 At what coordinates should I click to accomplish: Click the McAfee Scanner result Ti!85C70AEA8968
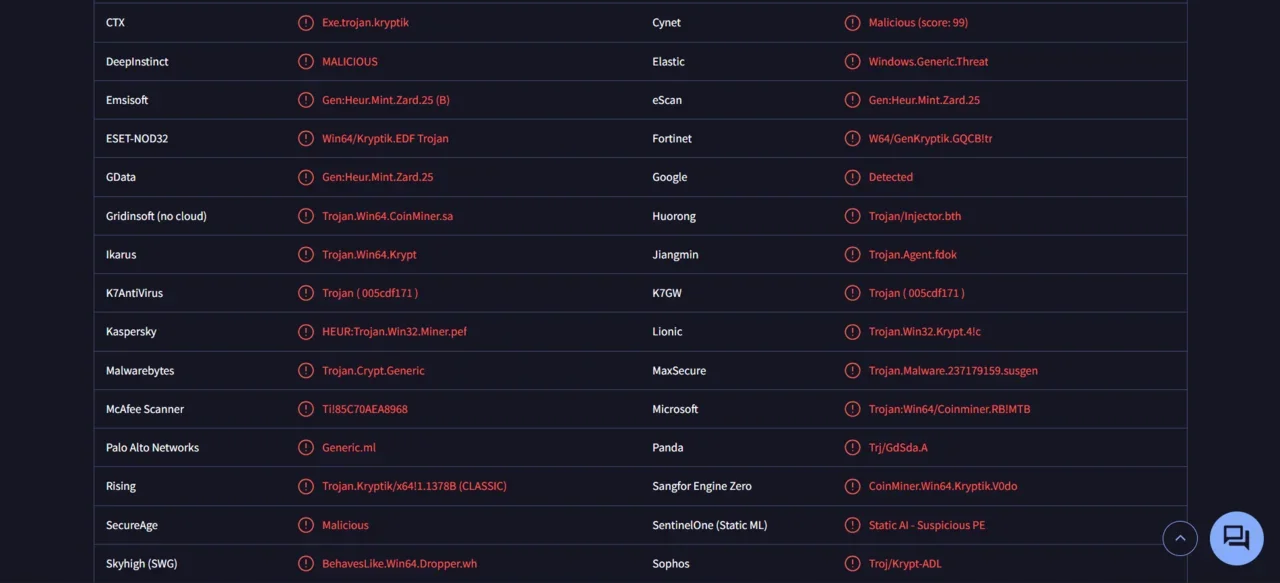365,409
